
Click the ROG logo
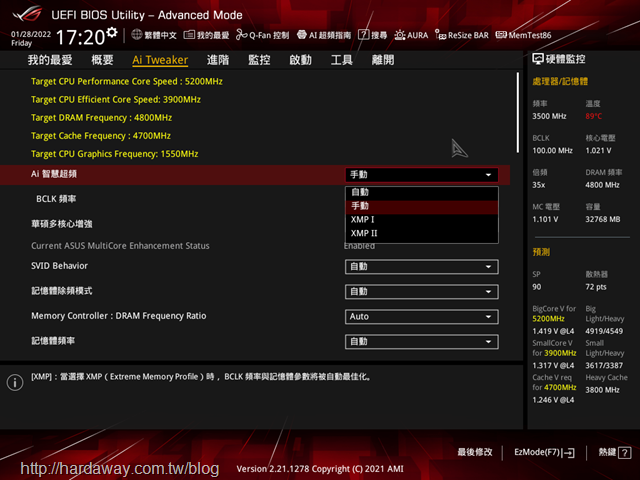point(27,14)
